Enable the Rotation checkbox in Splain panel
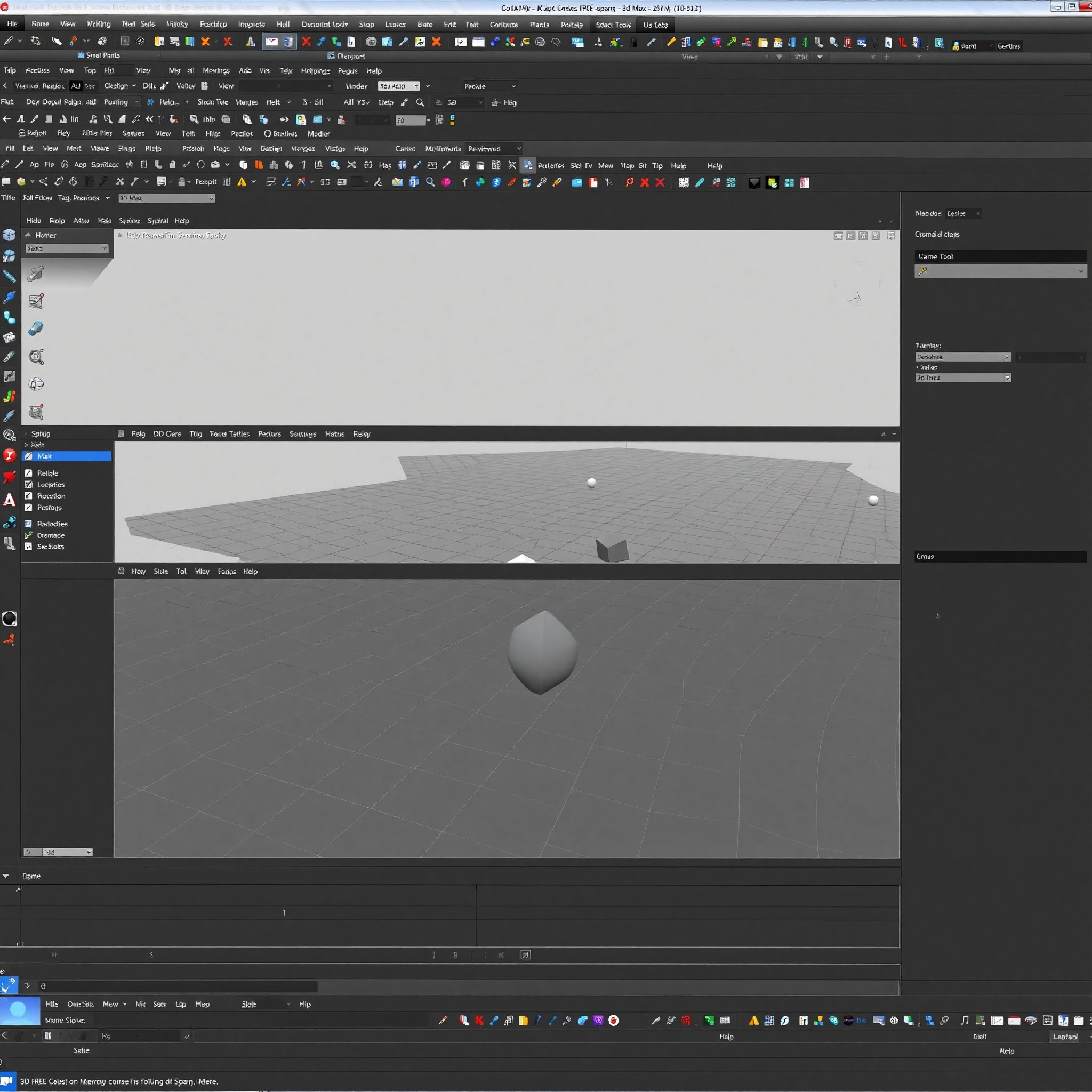The image size is (1092, 1092). point(29,496)
